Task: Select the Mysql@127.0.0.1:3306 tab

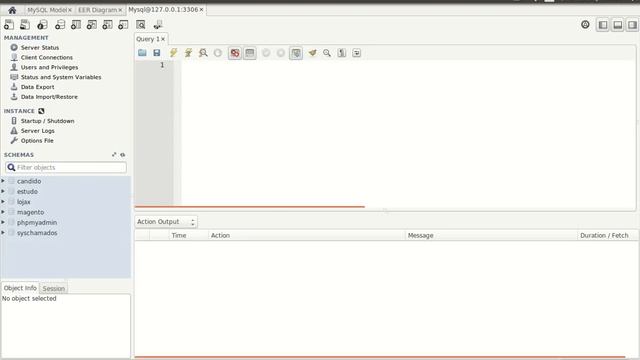Action: pos(163,9)
